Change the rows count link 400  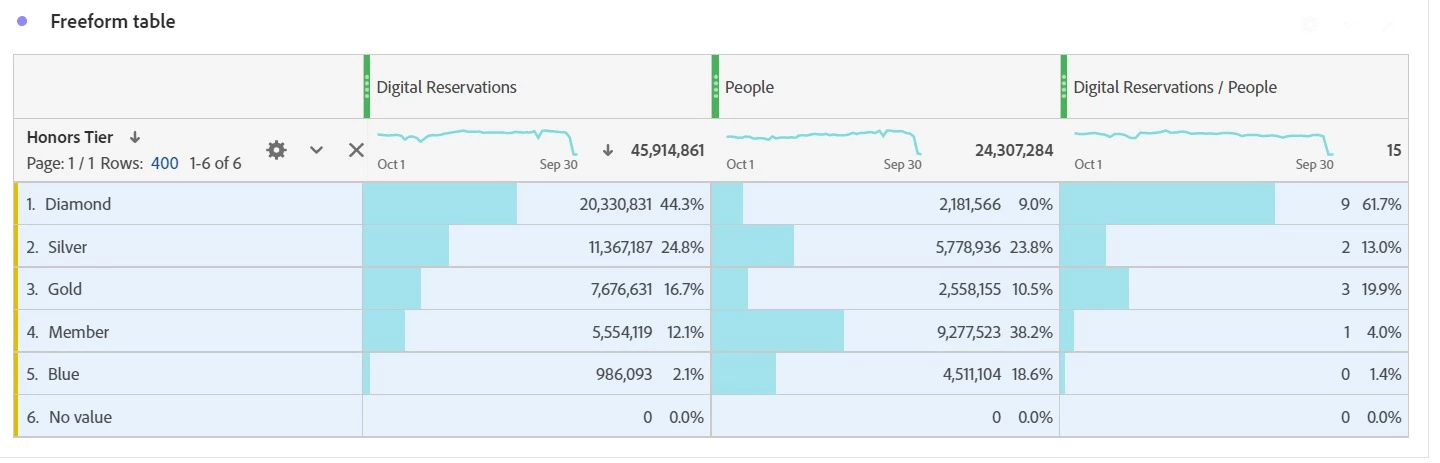pyautogui.click(x=165, y=163)
